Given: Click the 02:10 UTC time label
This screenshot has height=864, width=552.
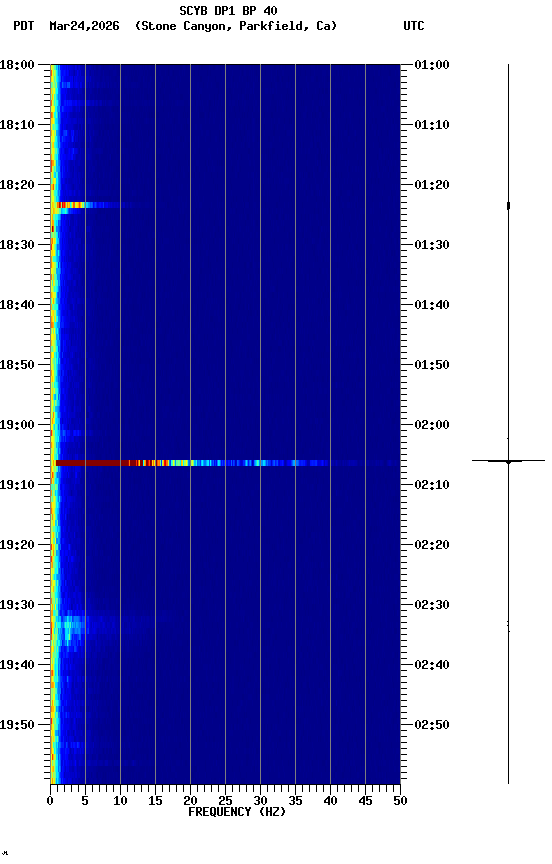Looking at the screenshot, I should (x=432, y=485).
